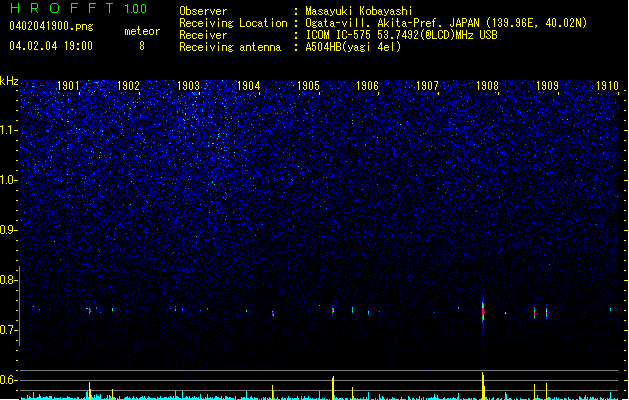Screen dimensions: 629x400
Task: Select observer name Masayuki Kobayashi
Action: click(x=359, y=11)
